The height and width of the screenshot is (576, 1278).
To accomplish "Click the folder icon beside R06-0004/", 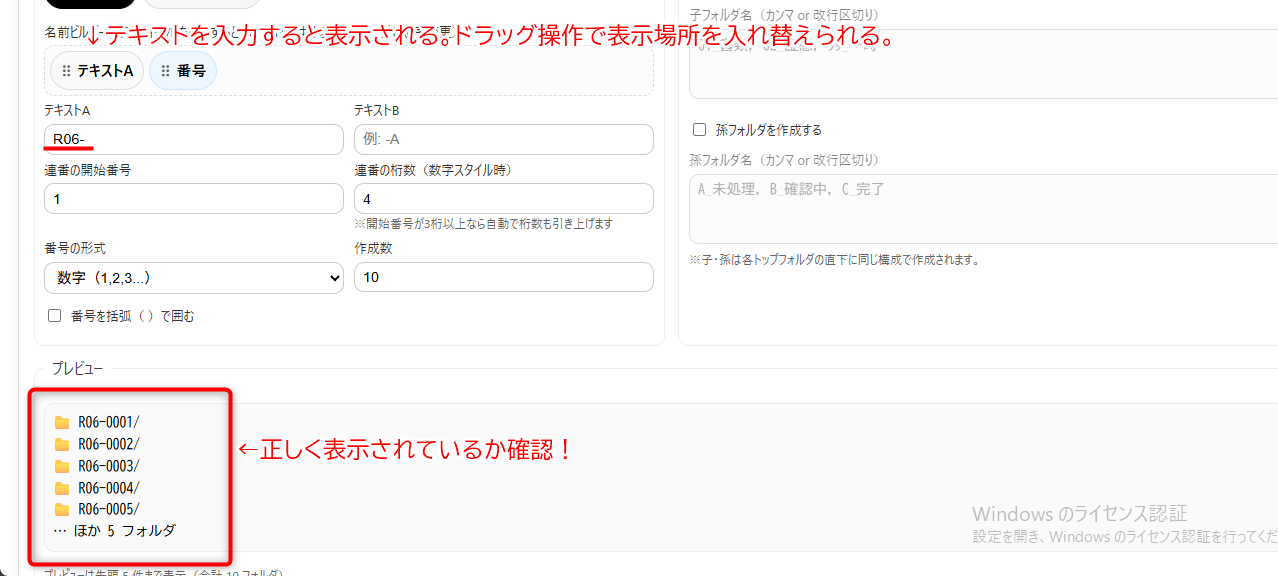I will point(62,488).
